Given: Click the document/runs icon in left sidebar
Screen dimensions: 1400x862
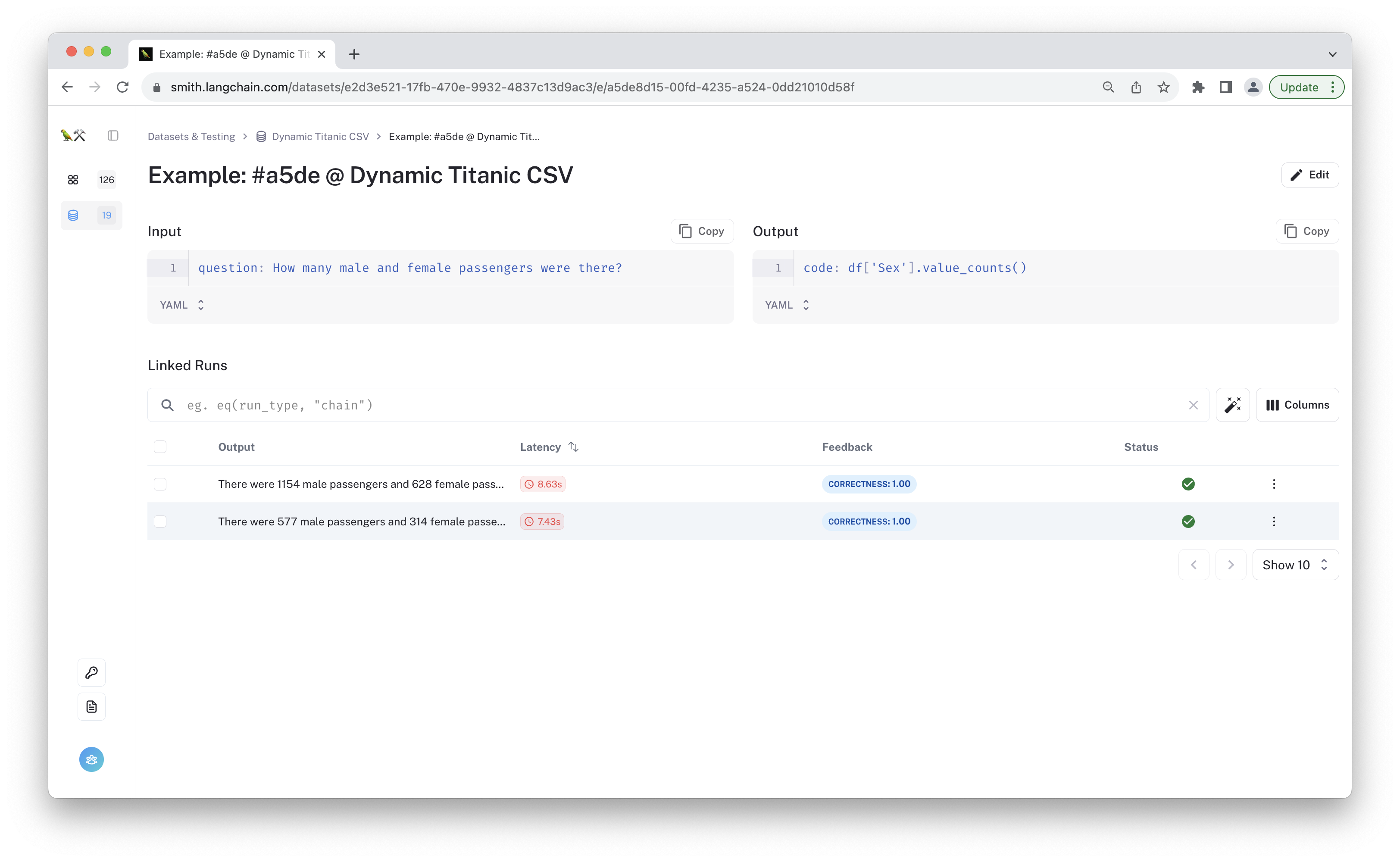Looking at the screenshot, I should coord(90,707).
